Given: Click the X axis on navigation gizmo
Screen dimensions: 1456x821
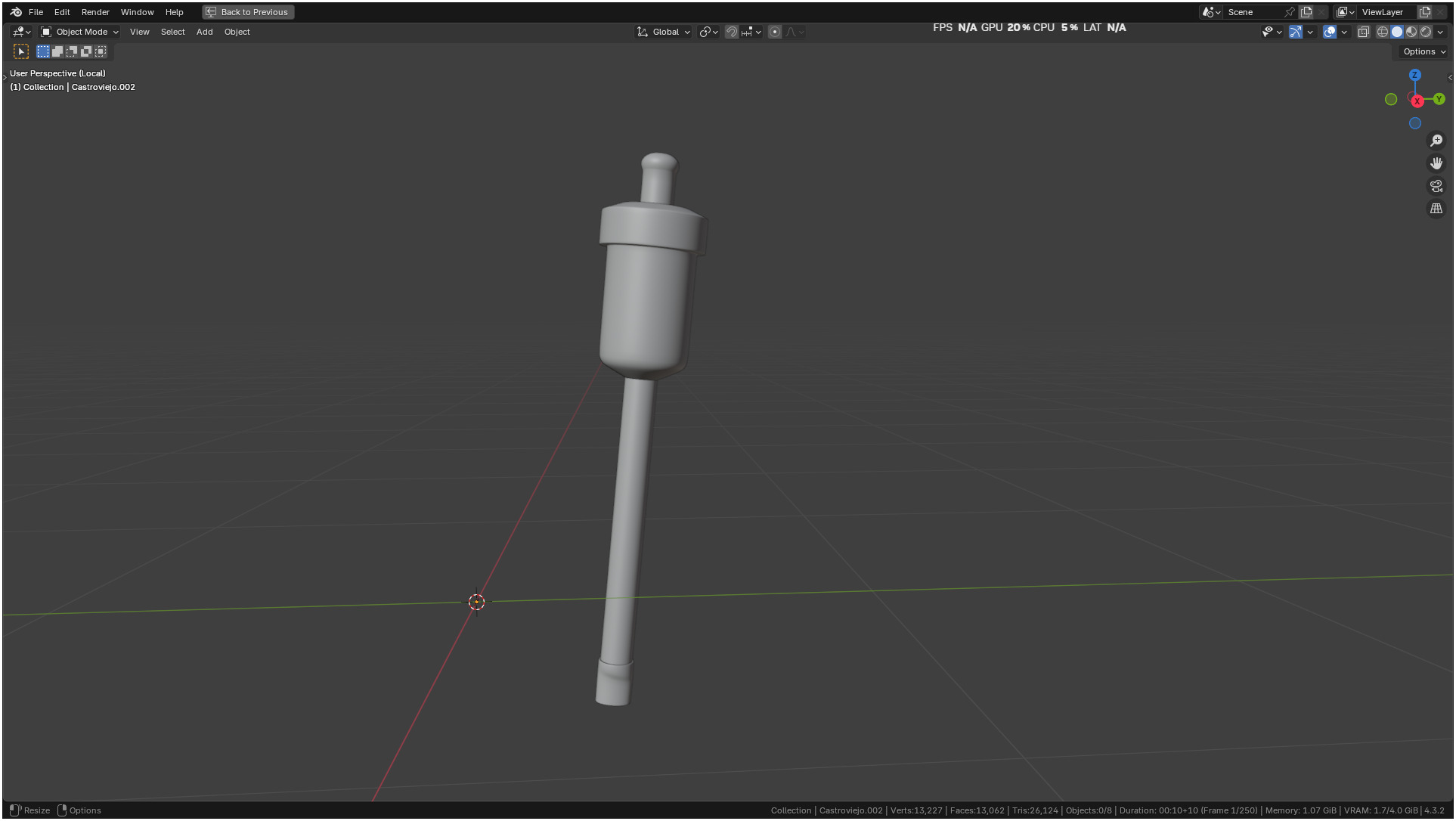Looking at the screenshot, I should pos(1417,101).
